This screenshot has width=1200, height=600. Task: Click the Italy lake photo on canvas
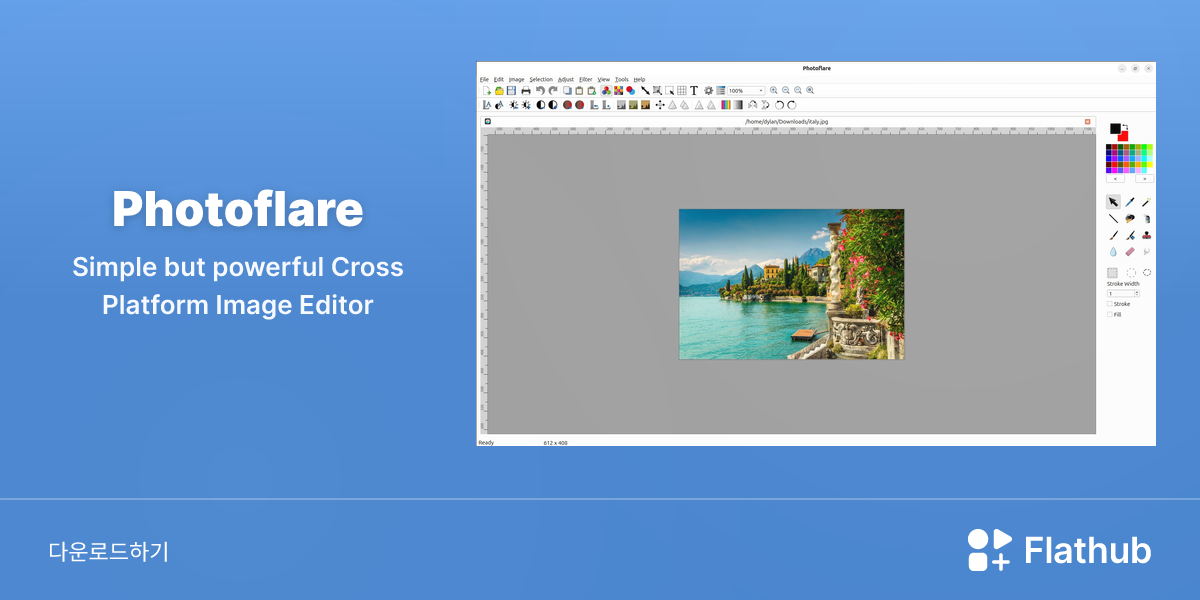tap(791, 284)
